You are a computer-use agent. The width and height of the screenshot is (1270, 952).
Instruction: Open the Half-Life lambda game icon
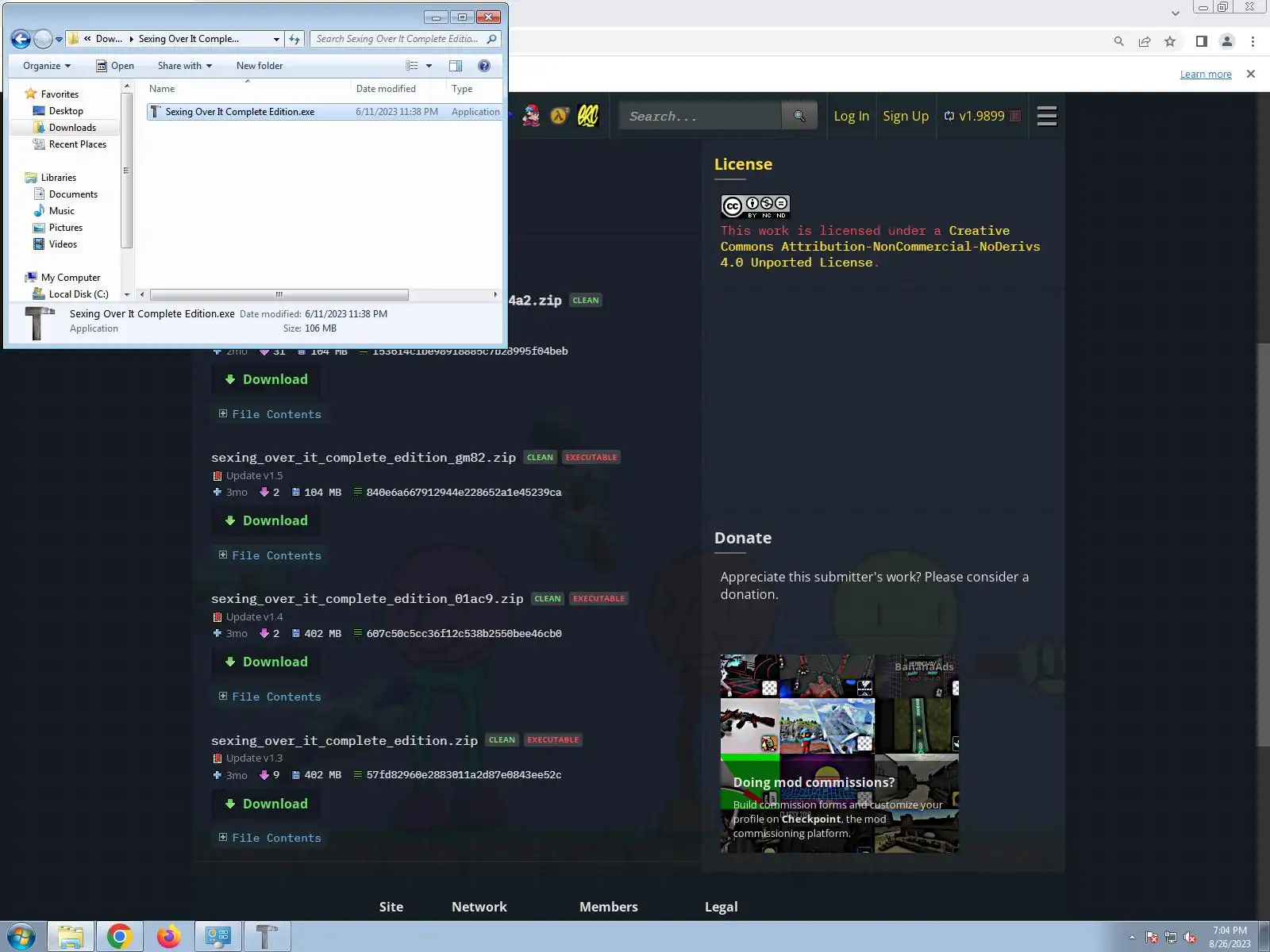point(560,116)
